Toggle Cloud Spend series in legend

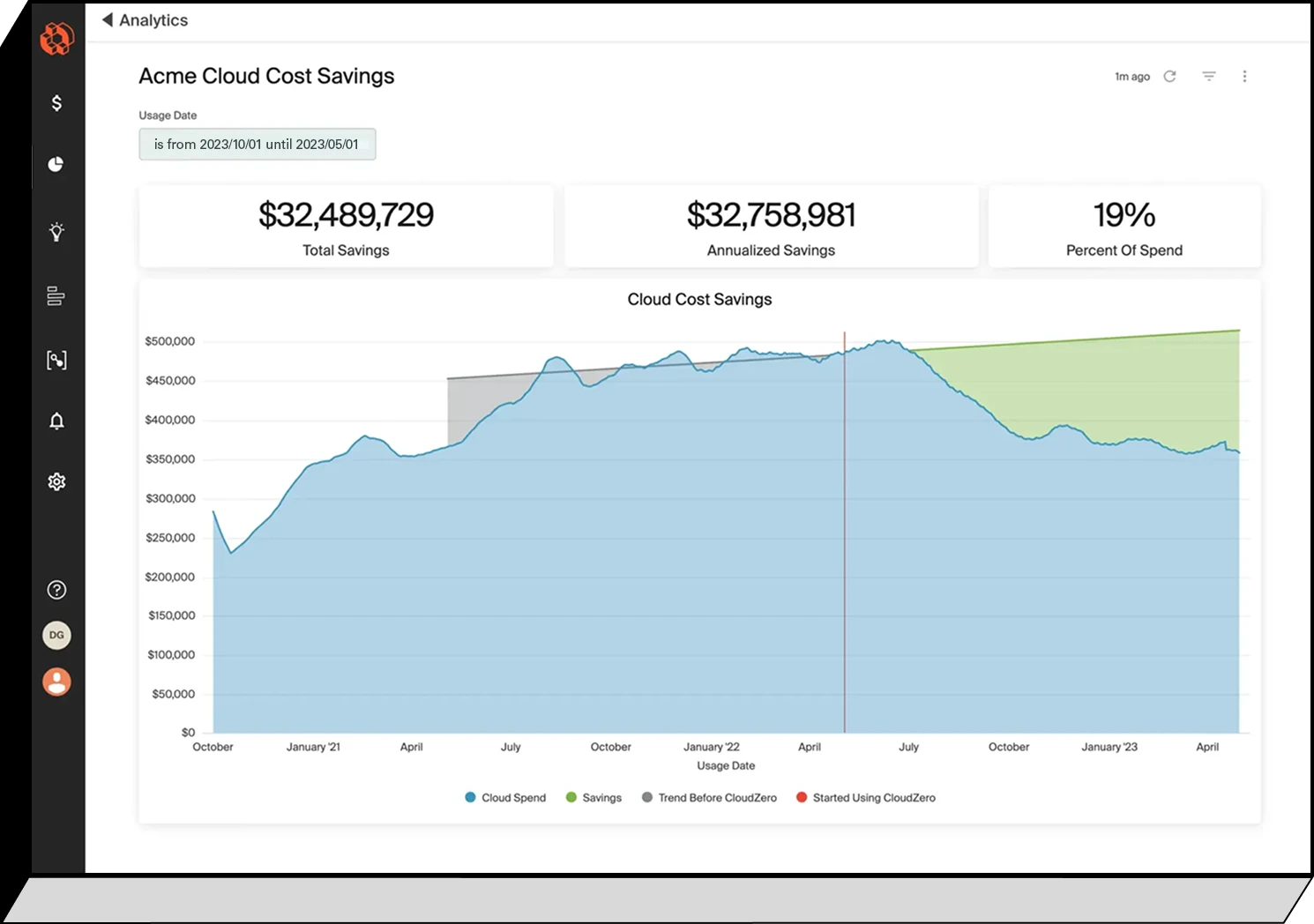tap(505, 798)
